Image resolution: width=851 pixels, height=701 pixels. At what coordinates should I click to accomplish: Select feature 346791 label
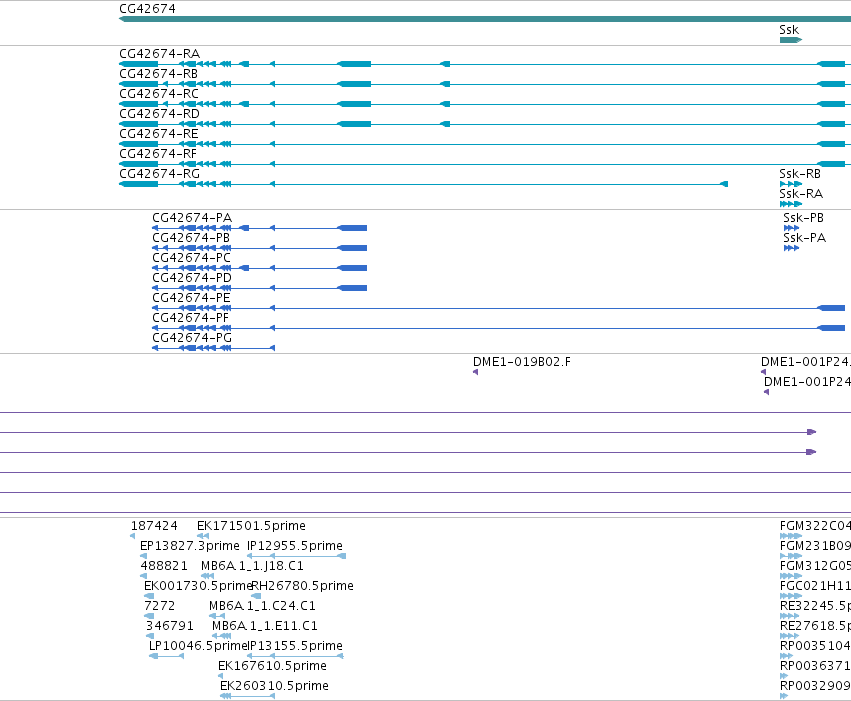pyautogui.click(x=170, y=627)
